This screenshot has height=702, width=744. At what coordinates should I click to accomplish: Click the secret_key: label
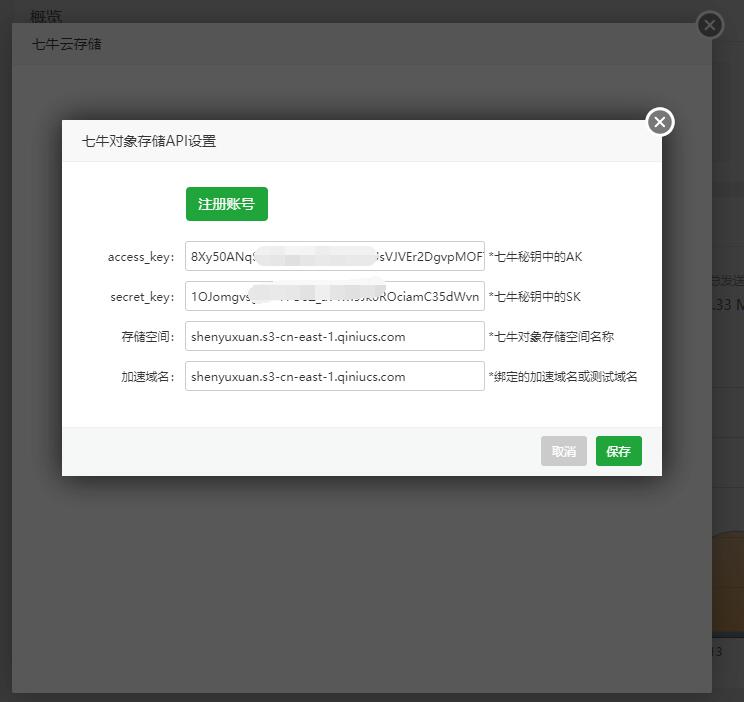click(142, 297)
